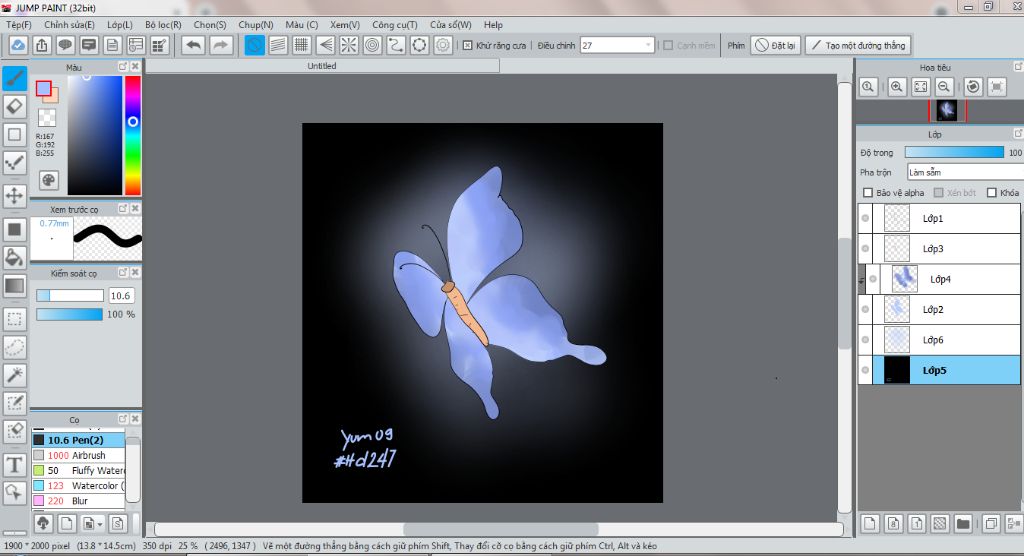This screenshot has width=1024, height=556.
Task: Enable radial snap guide
Action: point(349,45)
